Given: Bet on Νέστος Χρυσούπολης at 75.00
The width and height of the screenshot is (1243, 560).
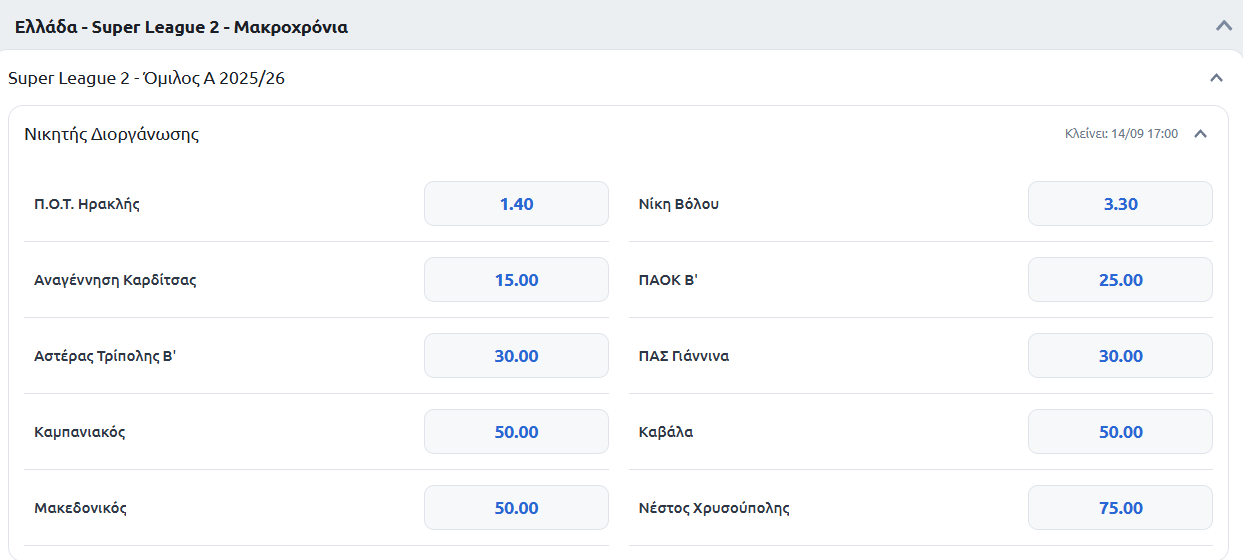Looking at the screenshot, I should [1120, 508].
